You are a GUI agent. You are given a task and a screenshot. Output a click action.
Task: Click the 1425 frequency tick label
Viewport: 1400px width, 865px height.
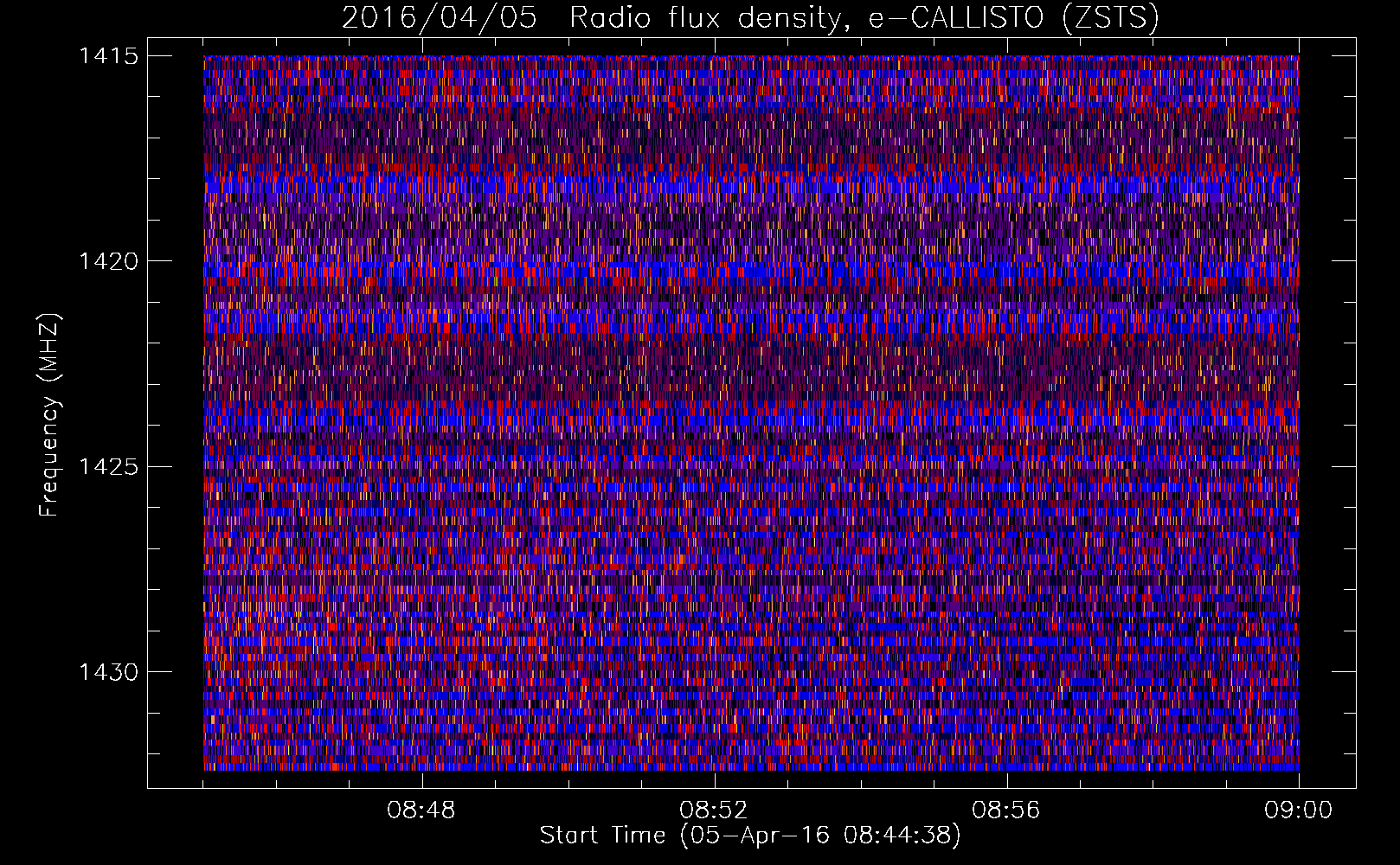[x=108, y=467]
